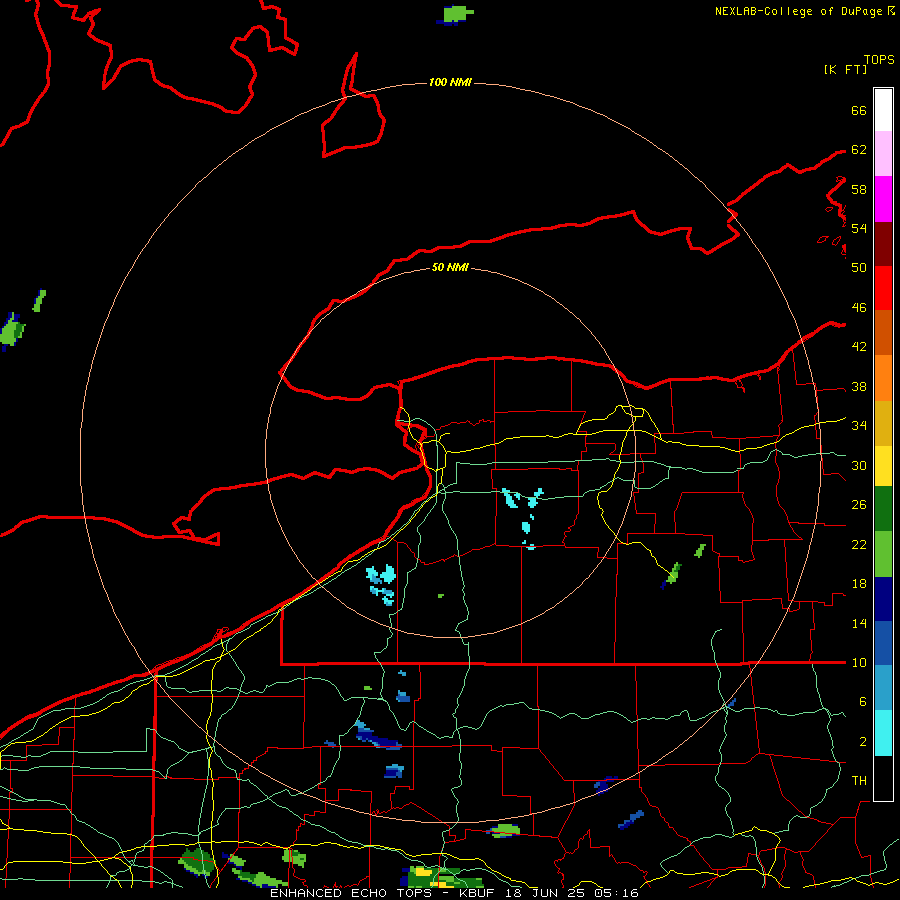The image size is (900, 900).
Task: Click the Enhanced Echo Tops KBUF caption
Action: (454, 893)
